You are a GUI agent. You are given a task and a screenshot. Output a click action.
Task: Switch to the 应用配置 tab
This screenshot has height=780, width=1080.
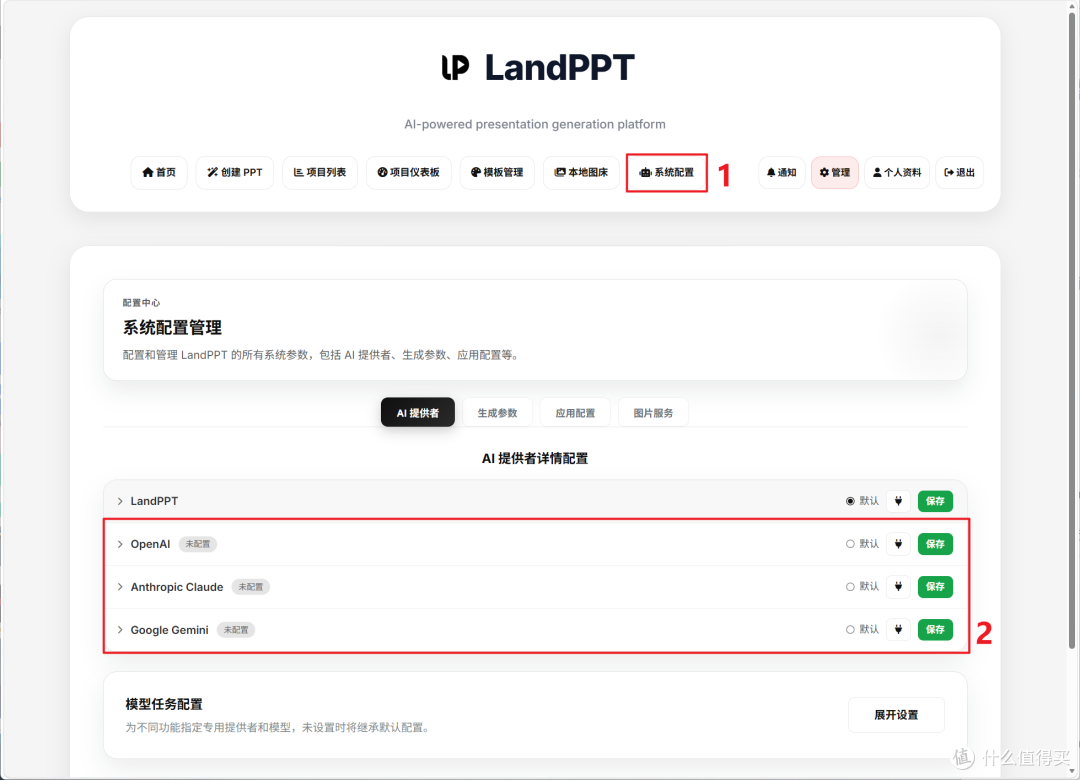pos(575,412)
